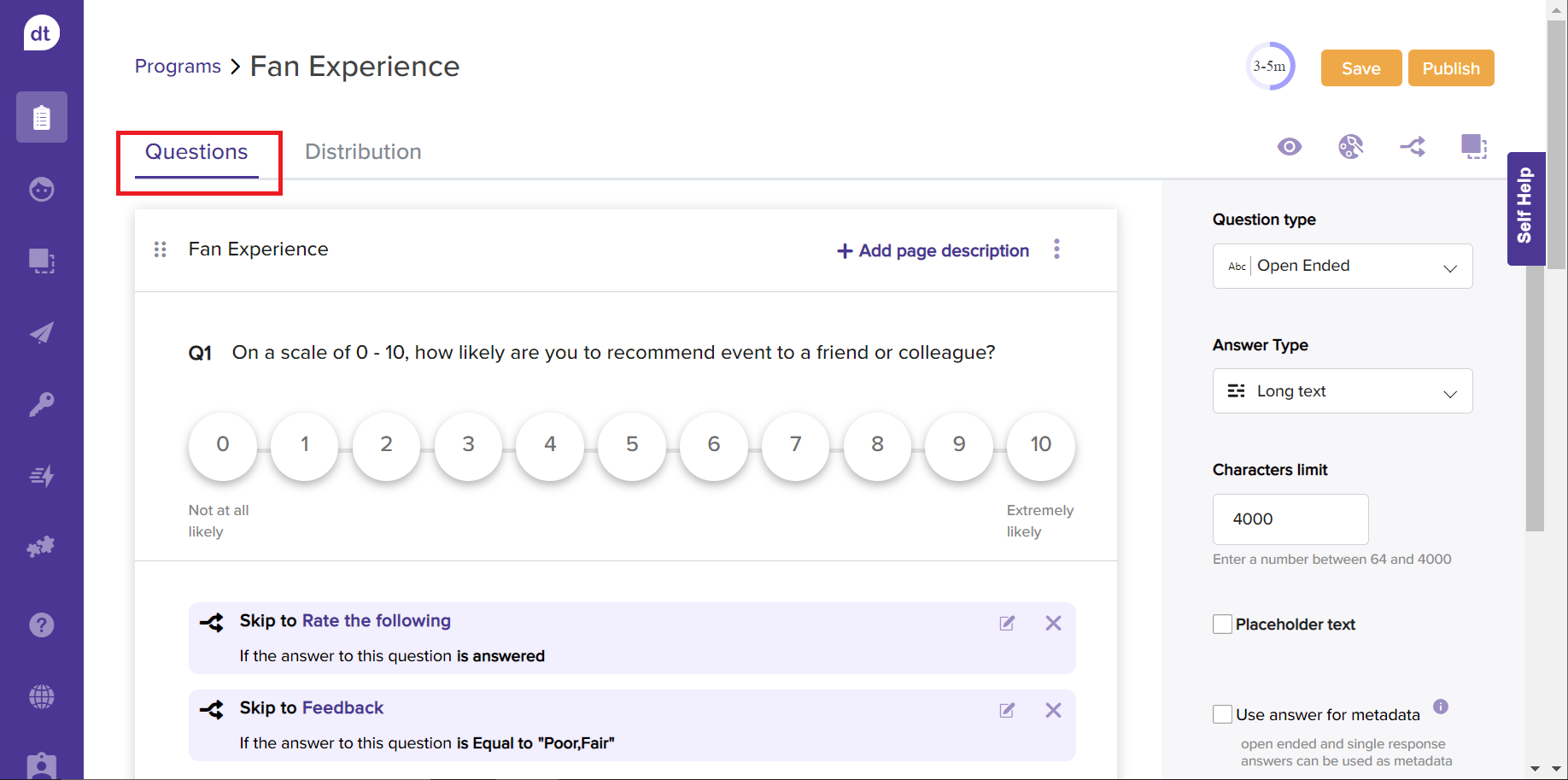This screenshot has height=780, width=1568.
Task: Select the Questions tab
Action: [196, 152]
